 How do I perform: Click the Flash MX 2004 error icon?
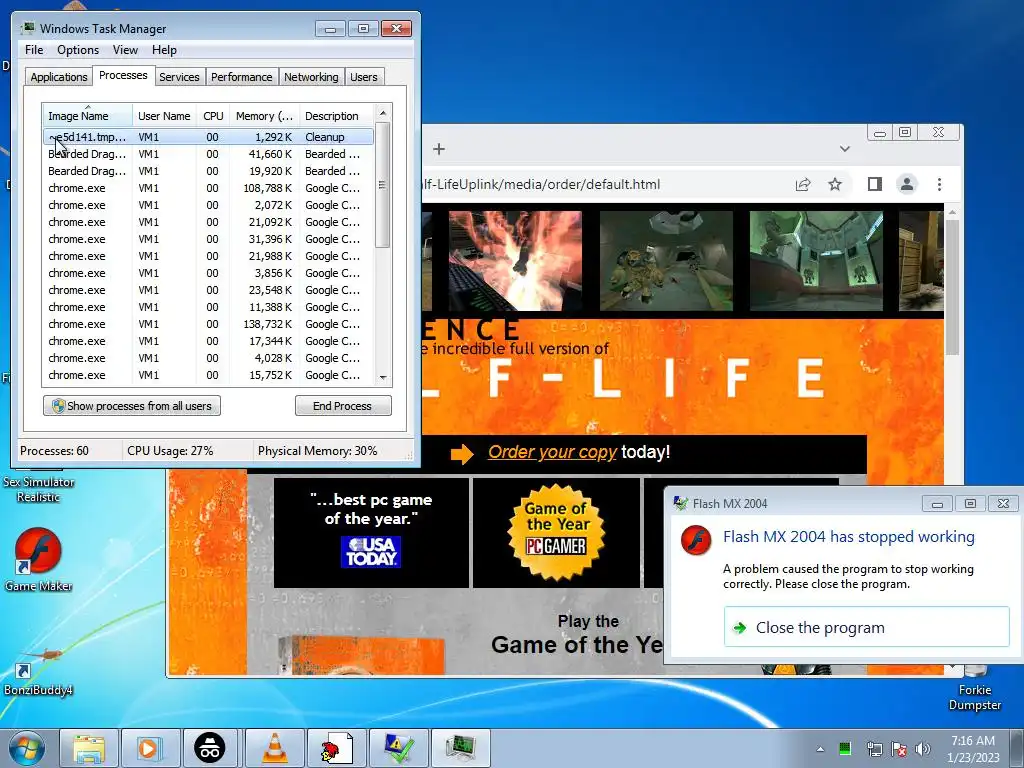click(x=696, y=540)
